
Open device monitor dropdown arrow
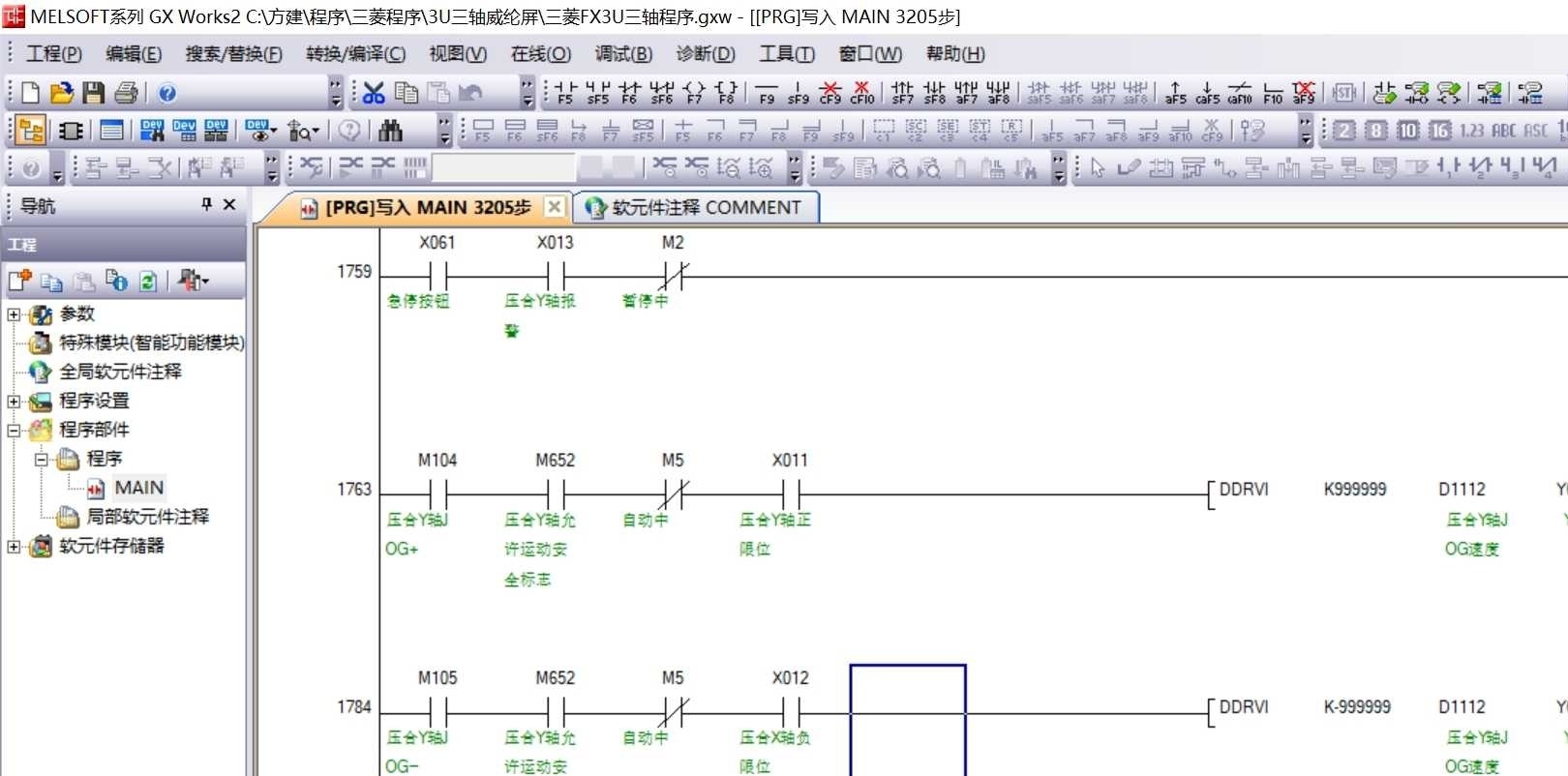(x=273, y=130)
